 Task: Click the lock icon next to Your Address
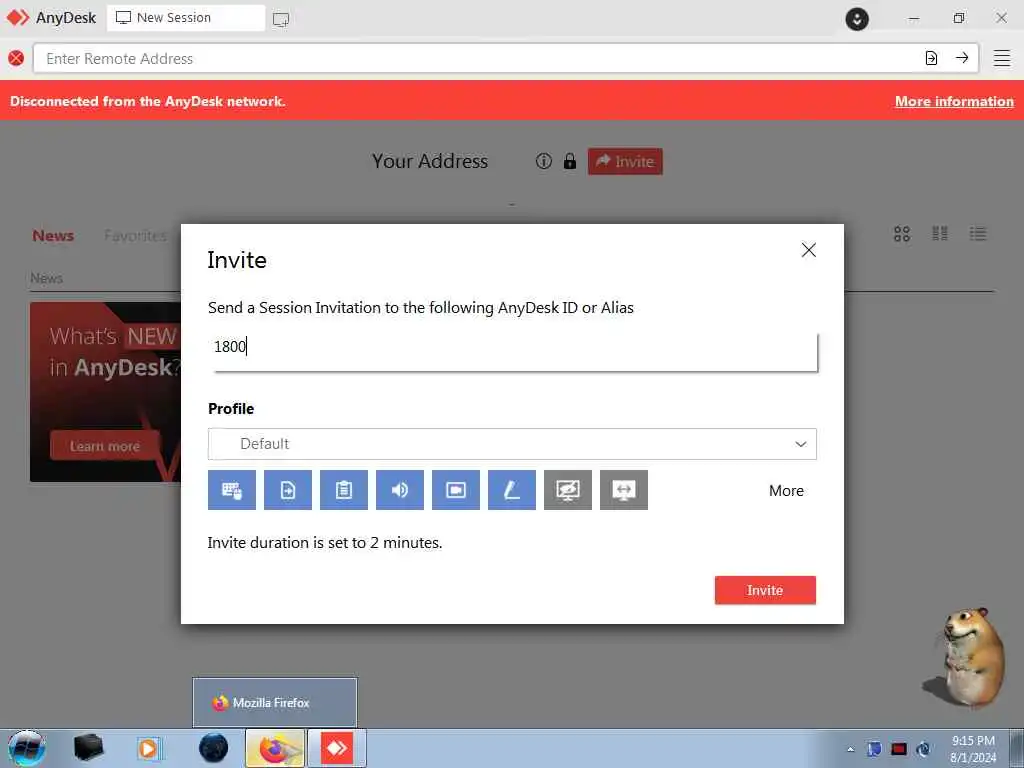coord(569,161)
